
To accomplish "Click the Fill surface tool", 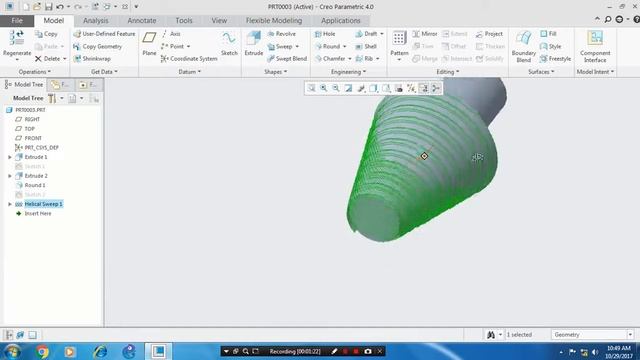I will coord(548,34).
